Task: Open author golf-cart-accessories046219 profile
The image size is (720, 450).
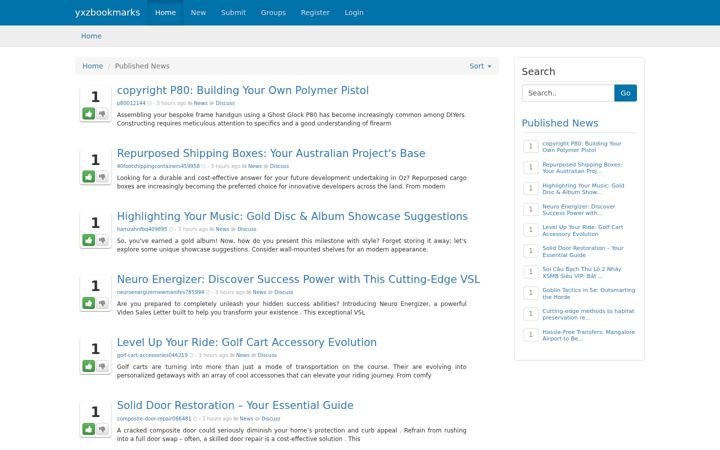Action: 152,355
